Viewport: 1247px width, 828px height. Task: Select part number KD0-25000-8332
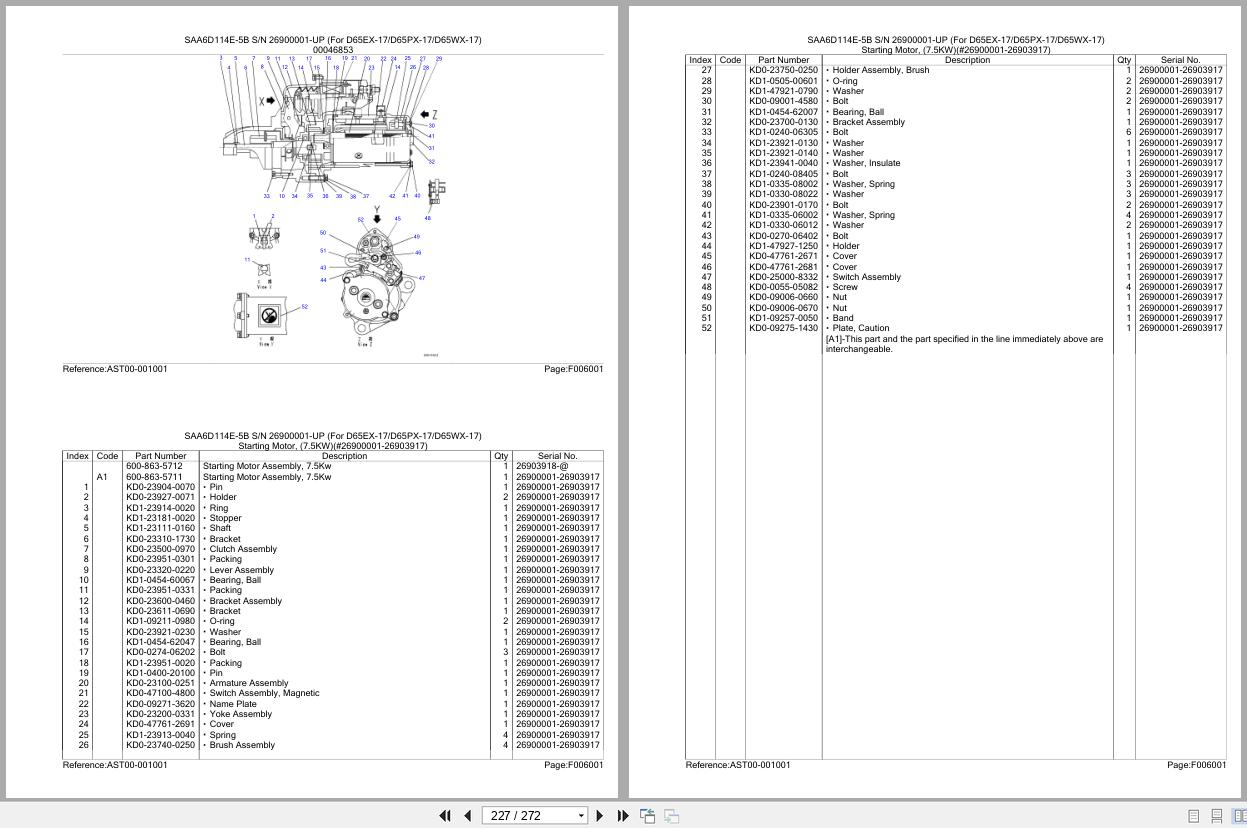point(783,277)
